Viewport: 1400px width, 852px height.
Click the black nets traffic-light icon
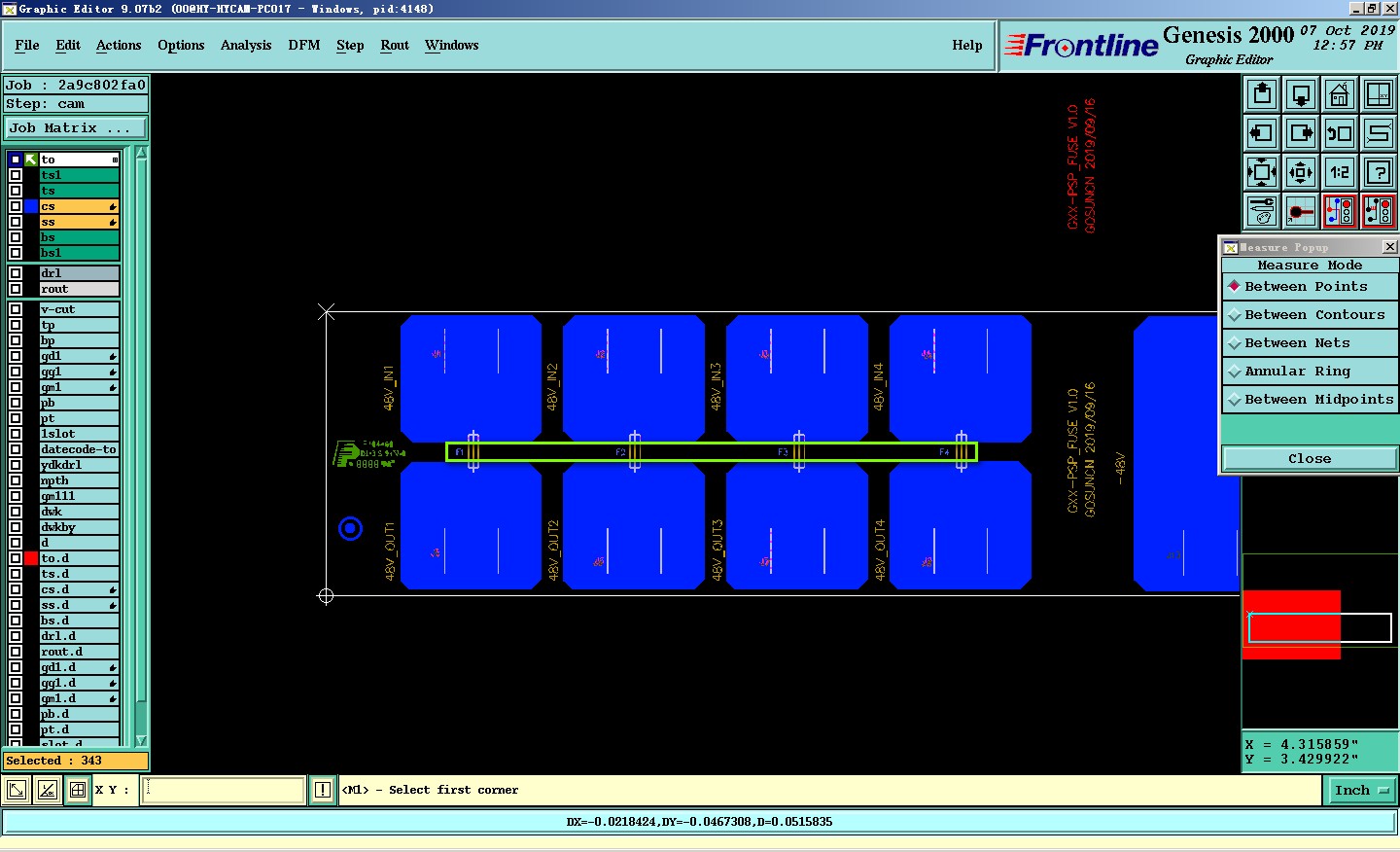pos(1379,210)
